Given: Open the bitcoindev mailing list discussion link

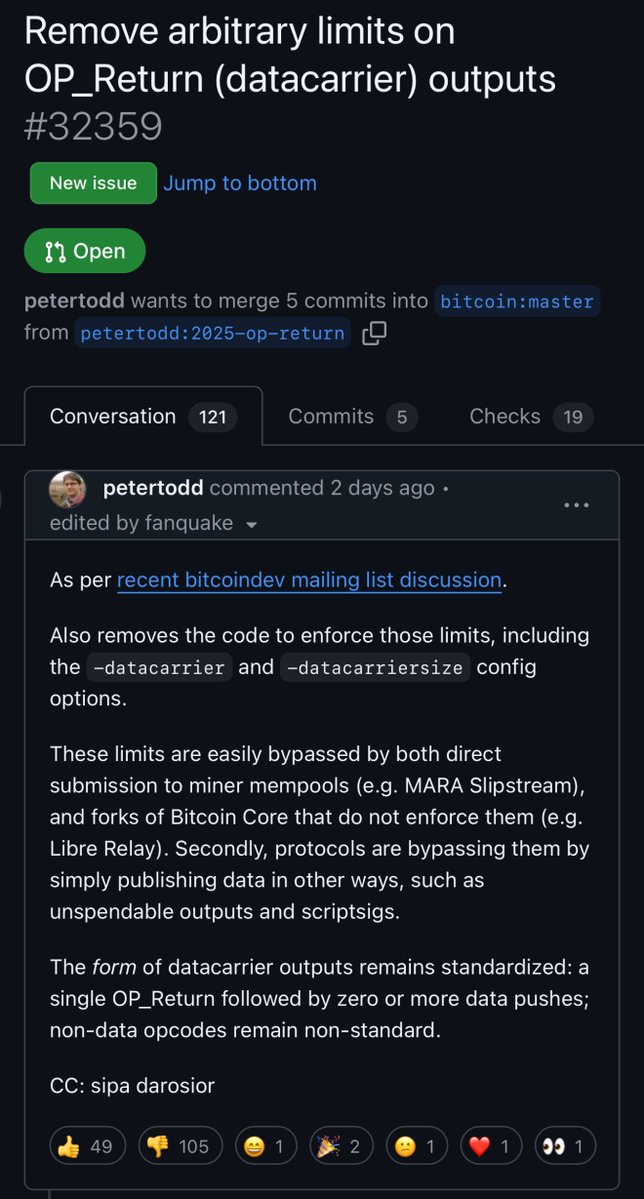Looking at the screenshot, I should point(309,580).
